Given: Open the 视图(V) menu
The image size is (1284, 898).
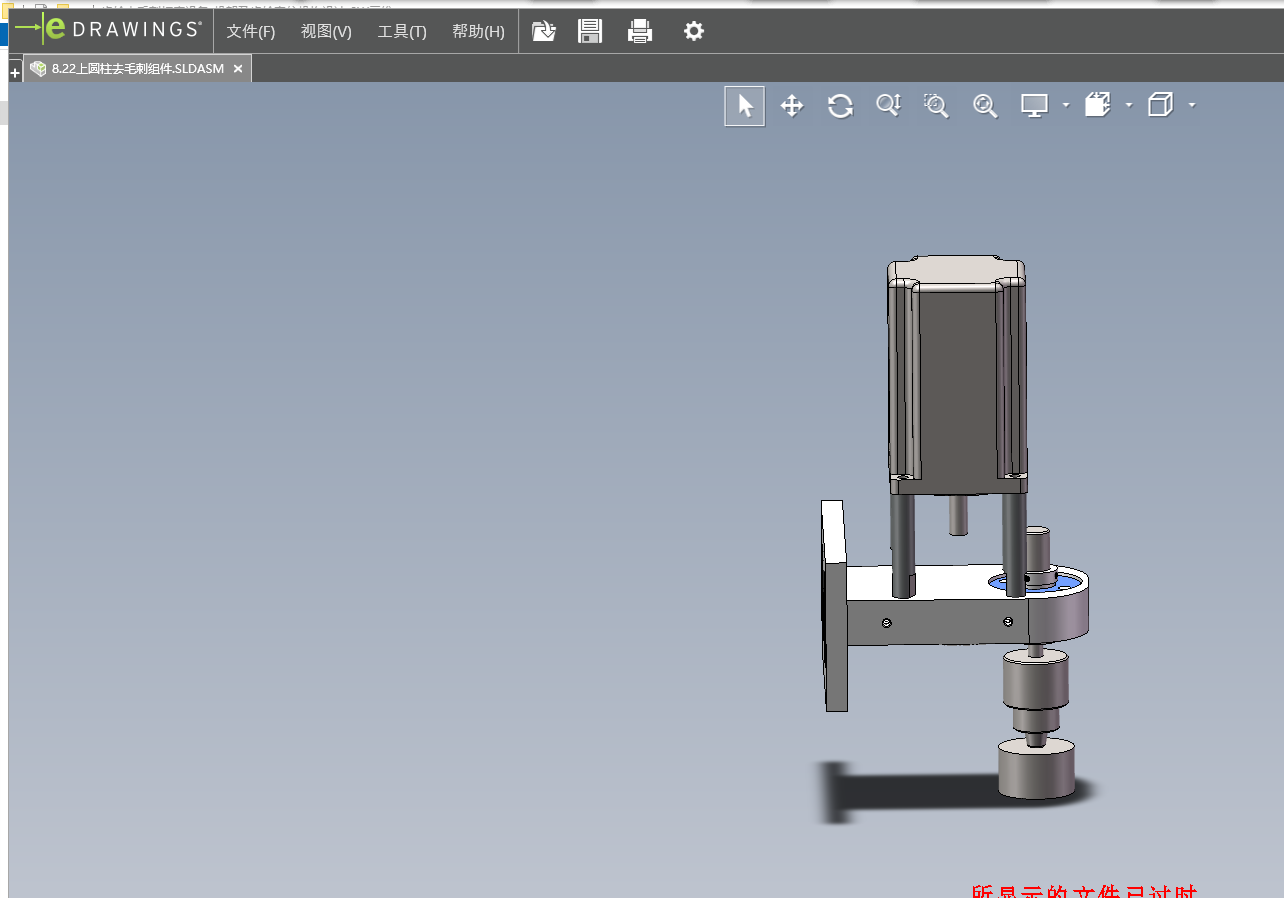Looking at the screenshot, I should 326,31.
